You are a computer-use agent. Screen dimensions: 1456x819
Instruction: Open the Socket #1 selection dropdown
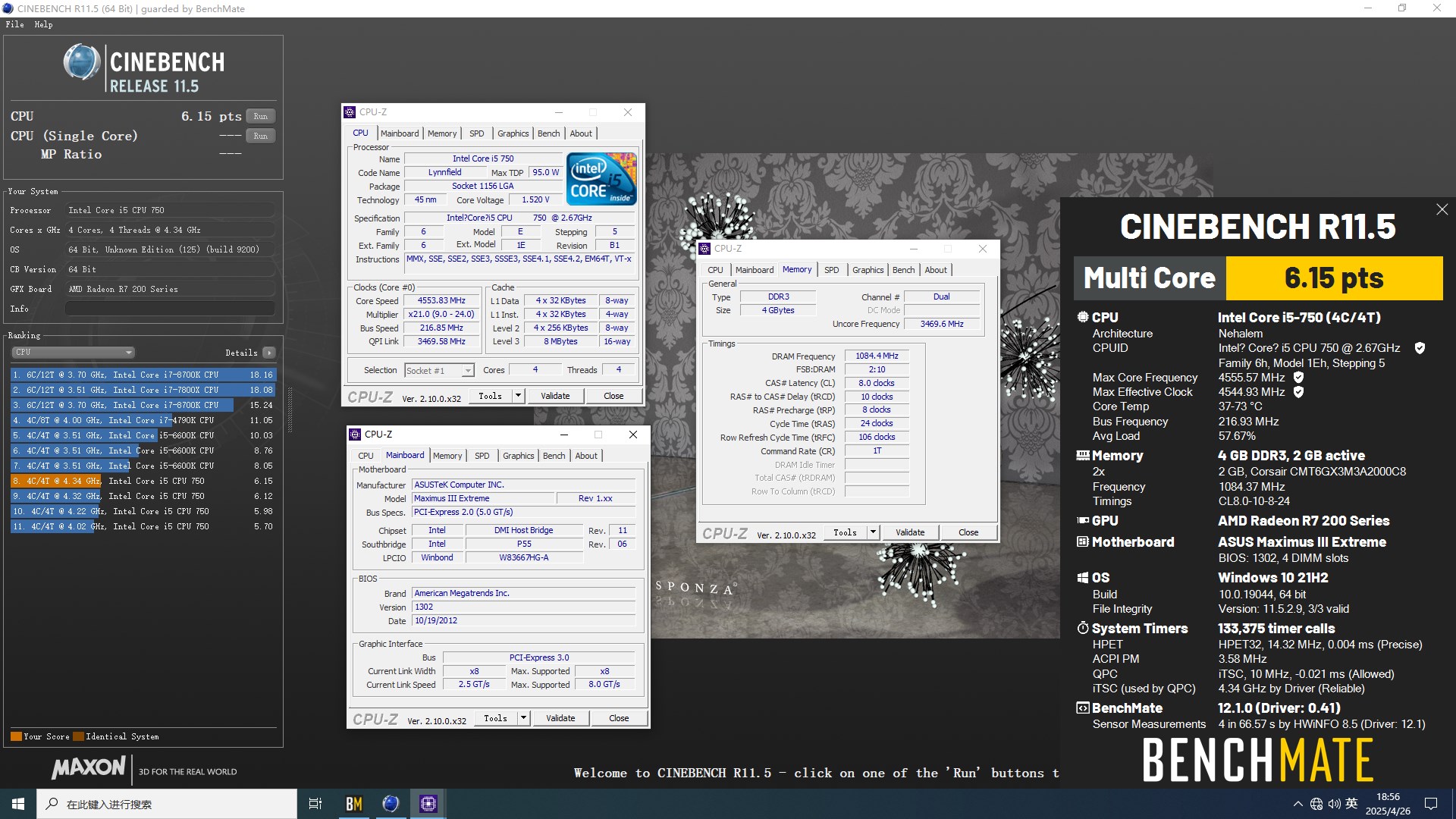tap(439, 370)
